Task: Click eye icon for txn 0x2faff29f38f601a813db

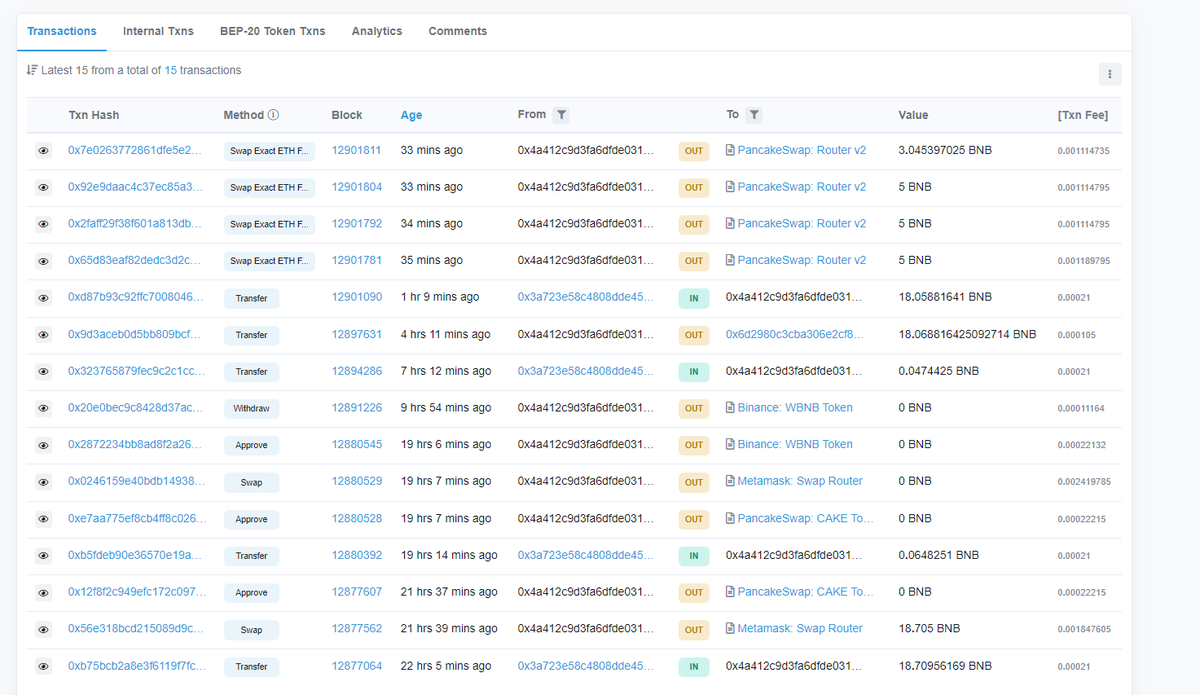Action: 43,225
